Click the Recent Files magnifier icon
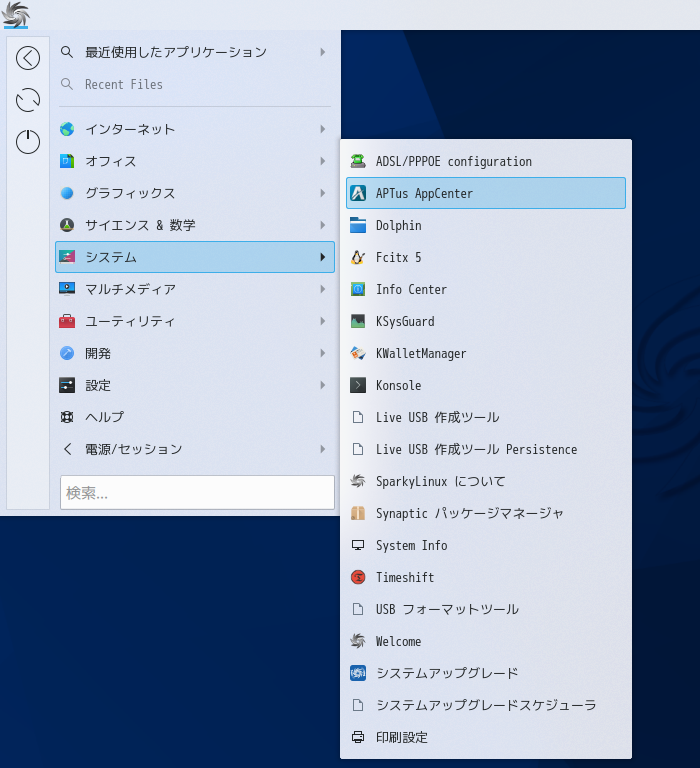 click(67, 84)
